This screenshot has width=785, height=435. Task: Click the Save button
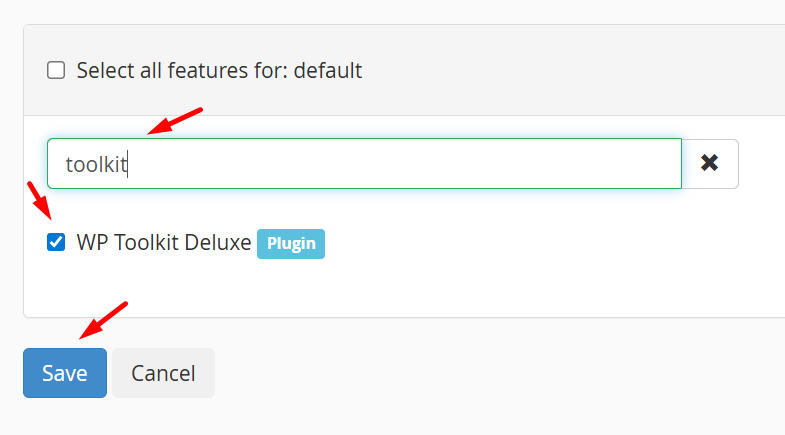click(x=64, y=373)
